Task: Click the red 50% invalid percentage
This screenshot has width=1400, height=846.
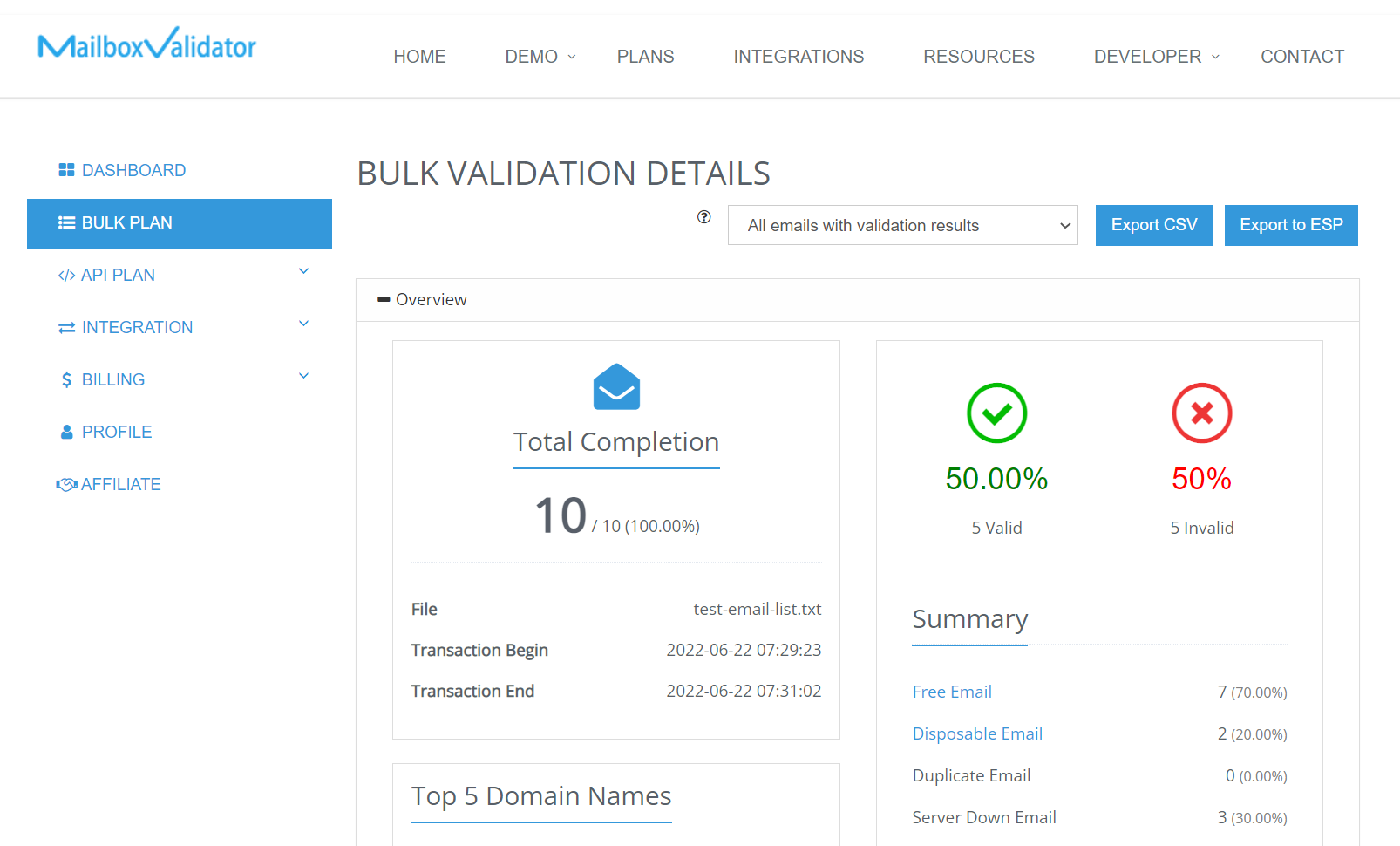Action: click(1201, 479)
